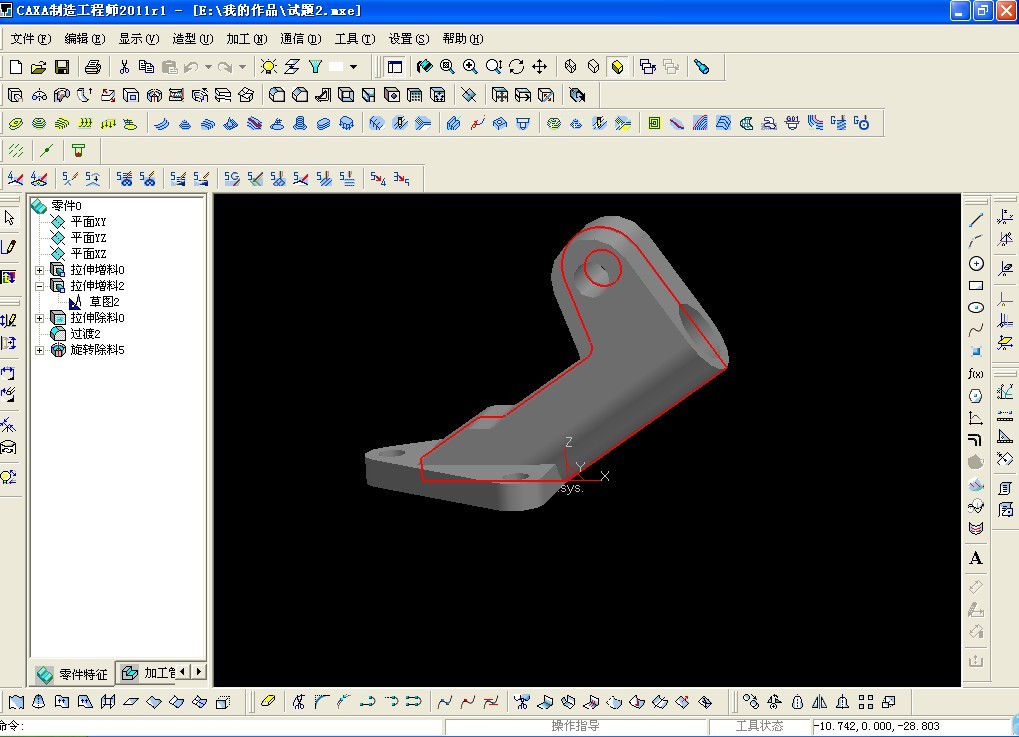Image resolution: width=1019 pixels, height=737 pixels.
Task: Click the funnel filter icon
Action: (x=316, y=67)
